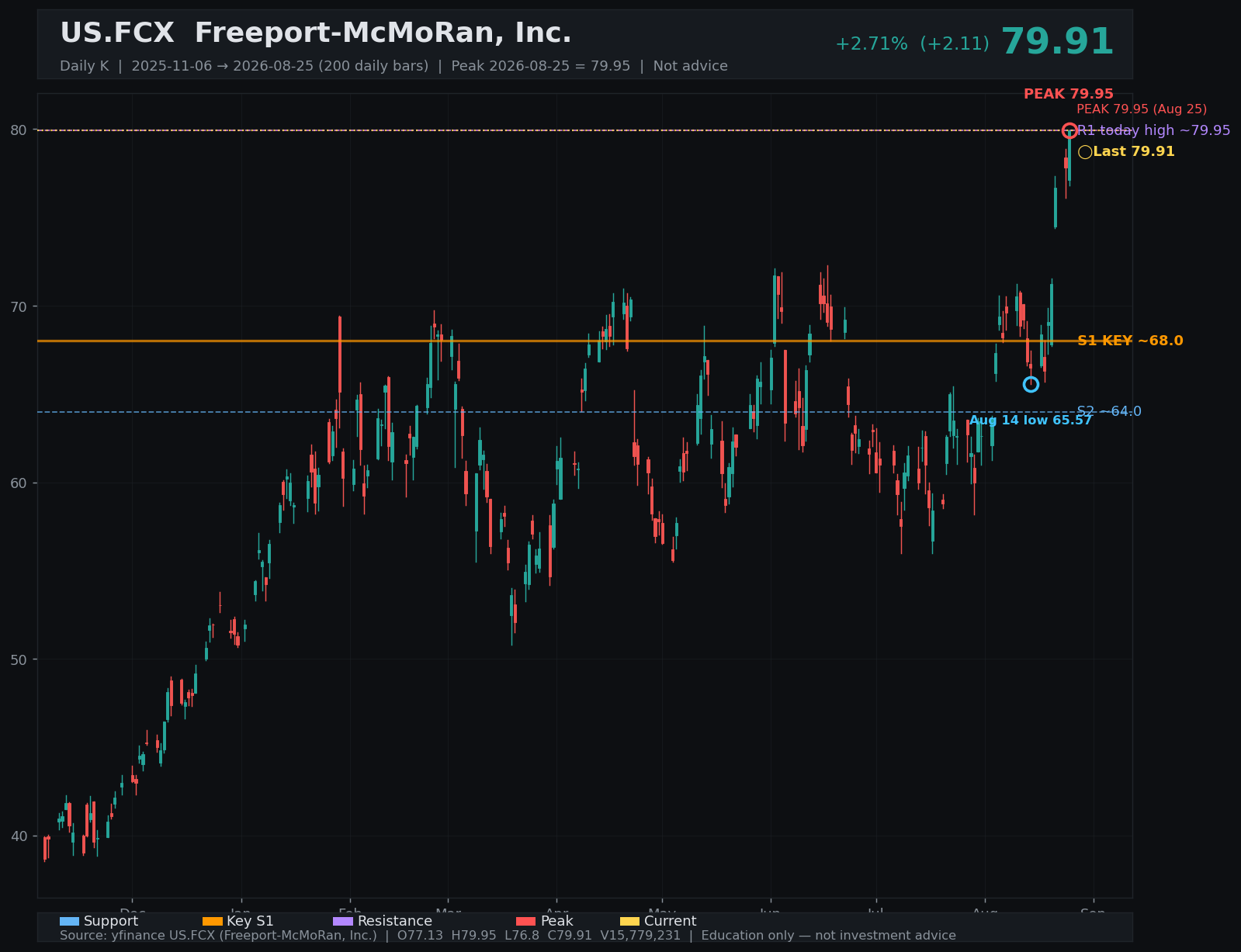This screenshot has height=952, width=1241.
Task: Select the purple Resistance legend swatch
Action: pyautogui.click(x=343, y=921)
